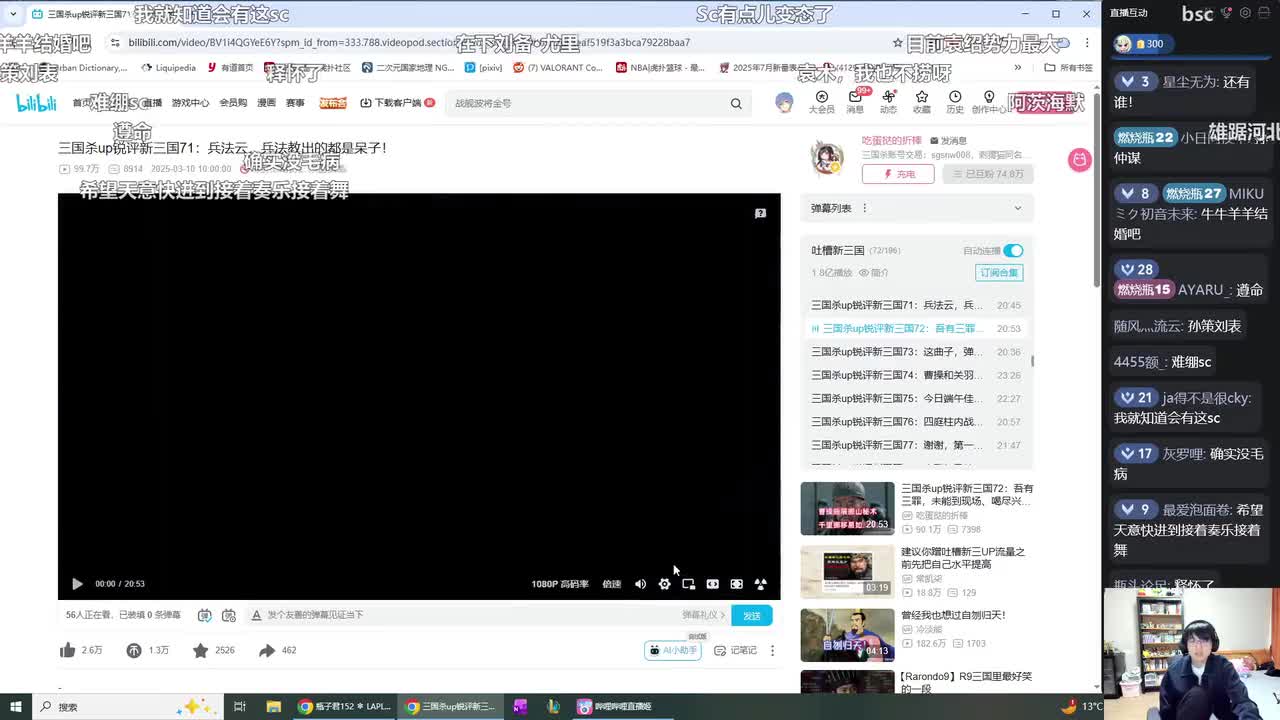Open the uploader's profile avatar
Image resolution: width=1280 pixels, height=720 pixels.
pos(827,157)
